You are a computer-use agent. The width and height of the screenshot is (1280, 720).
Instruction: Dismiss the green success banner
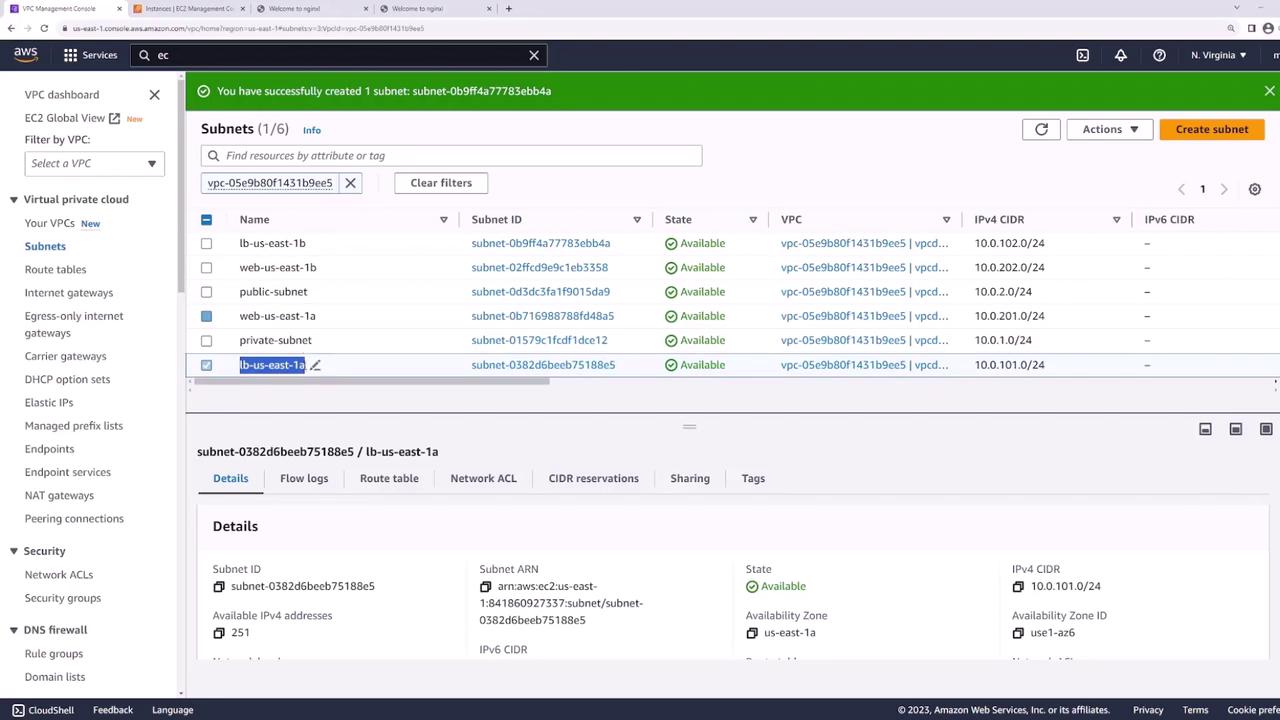tap(1269, 91)
